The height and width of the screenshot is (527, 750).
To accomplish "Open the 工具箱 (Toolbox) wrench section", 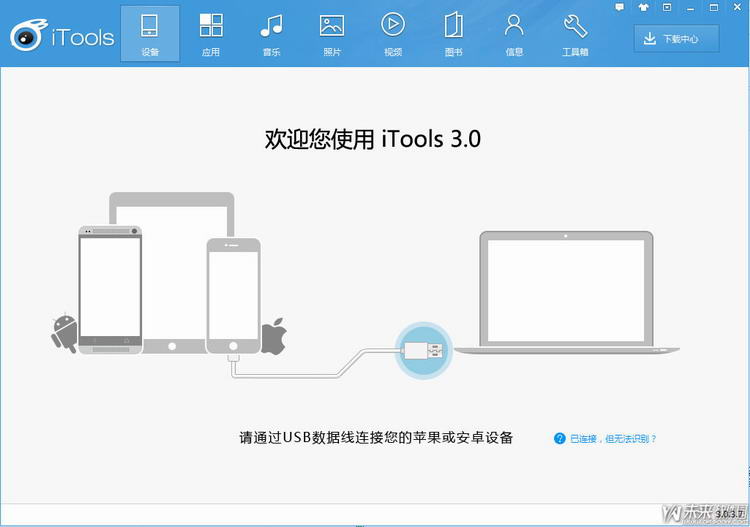I will (575, 34).
